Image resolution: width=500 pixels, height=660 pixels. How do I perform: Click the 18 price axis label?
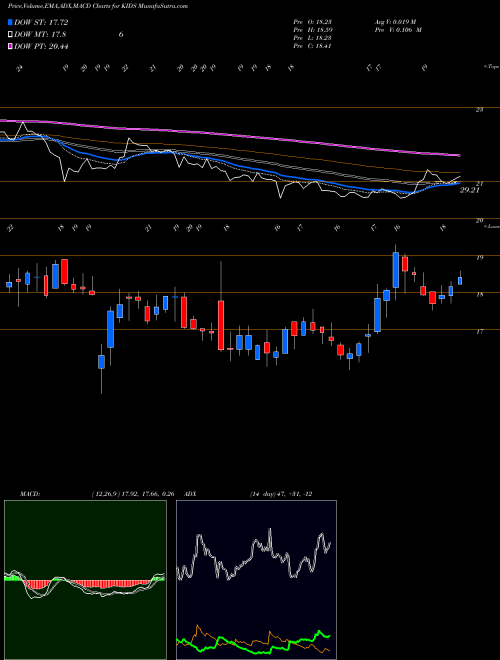click(479, 295)
